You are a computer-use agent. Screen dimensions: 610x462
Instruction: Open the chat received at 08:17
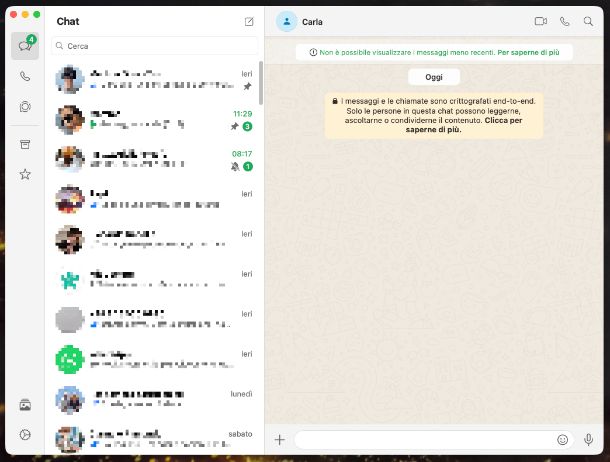click(x=155, y=159)
